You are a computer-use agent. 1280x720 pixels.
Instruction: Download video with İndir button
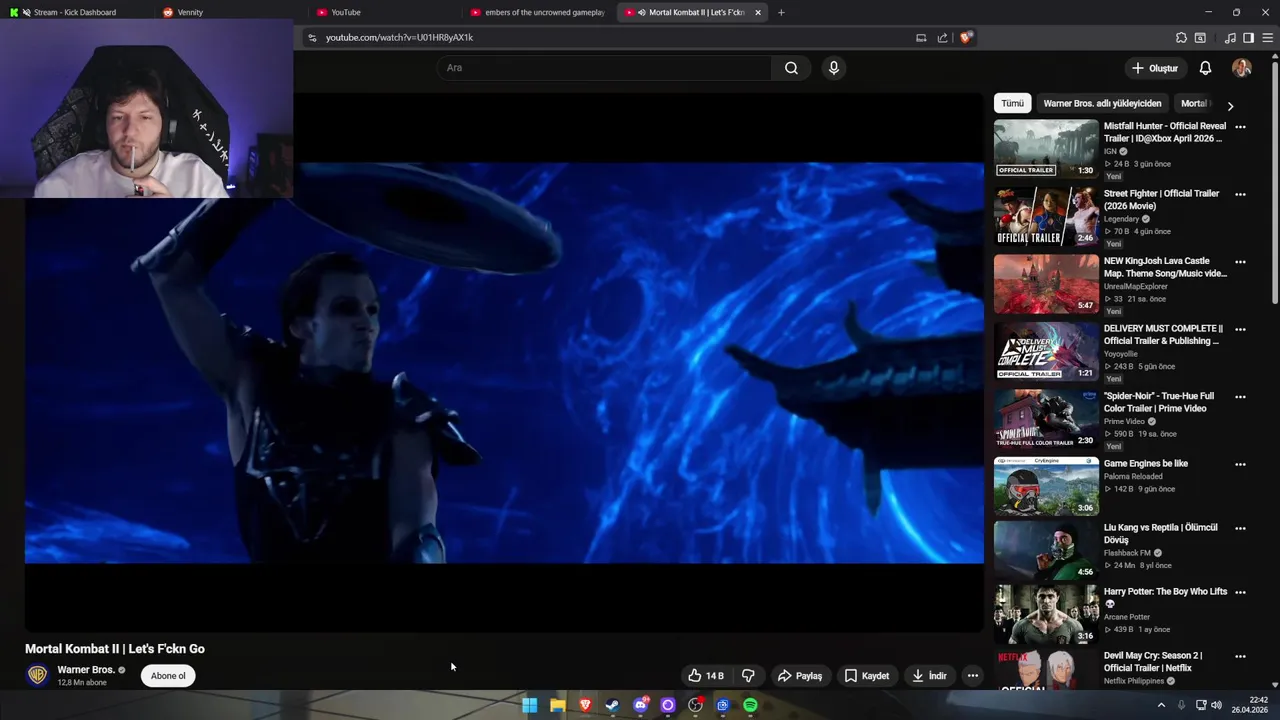pos(929,676)
